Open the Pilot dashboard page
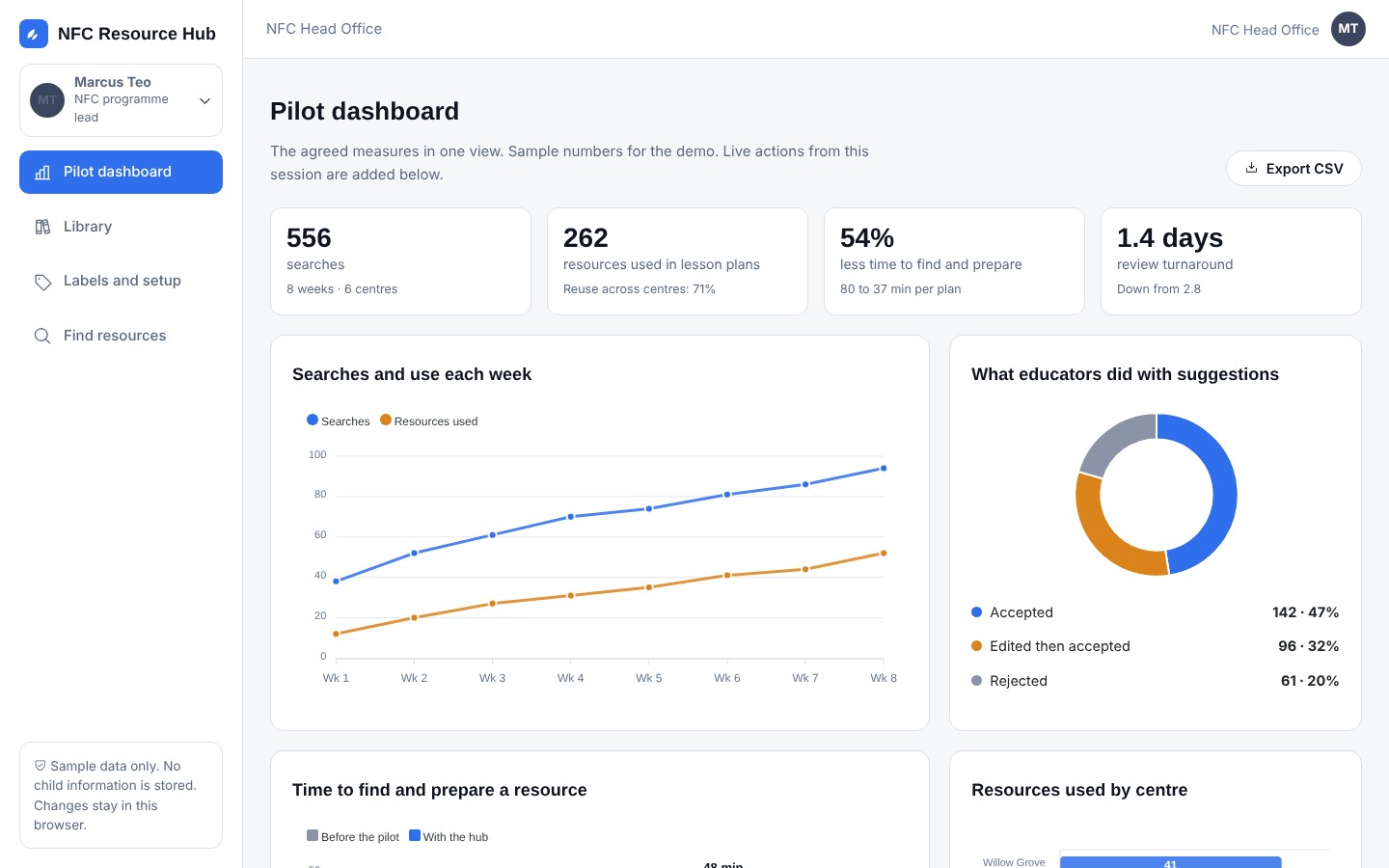The image size is (1389, 868). click(x=121, y=172)
